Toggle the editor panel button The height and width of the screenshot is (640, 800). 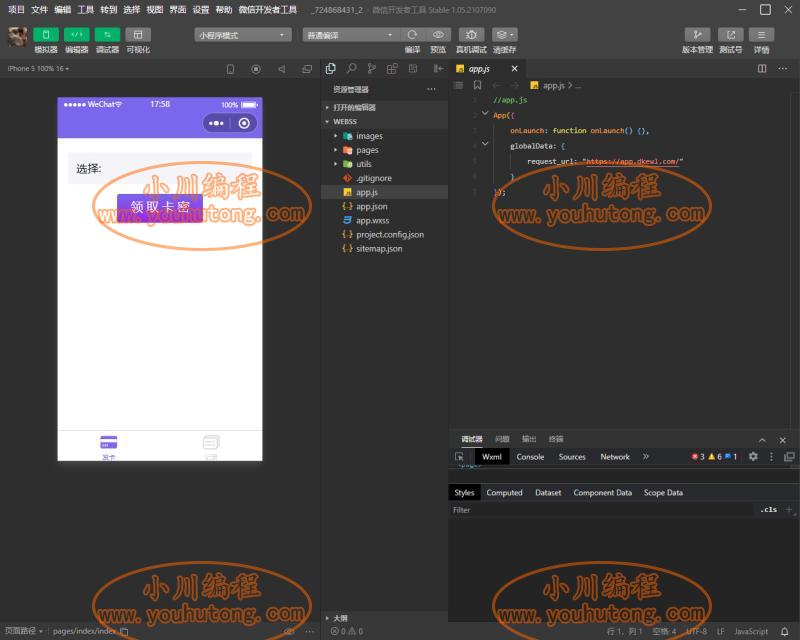[77, 35]
